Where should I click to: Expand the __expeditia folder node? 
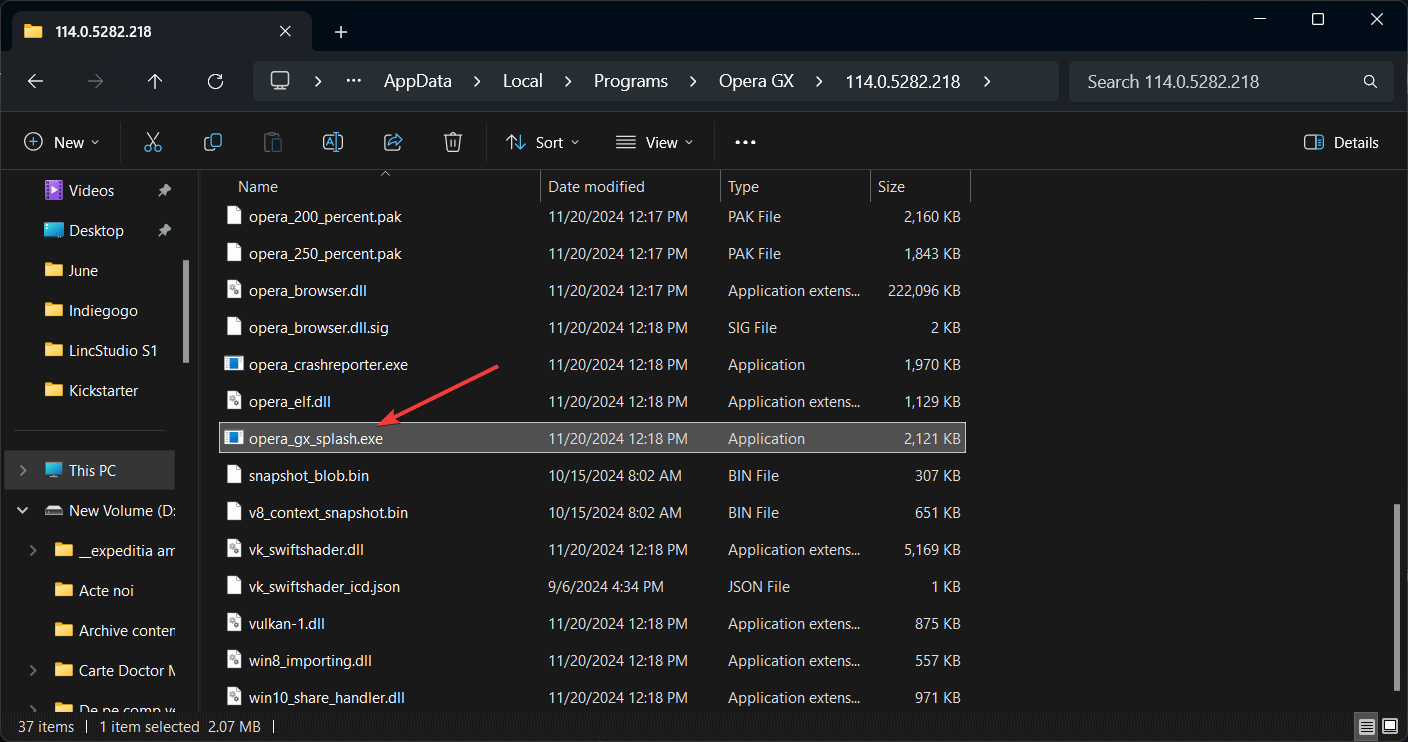pyautogui.click(x=33, y=550)
